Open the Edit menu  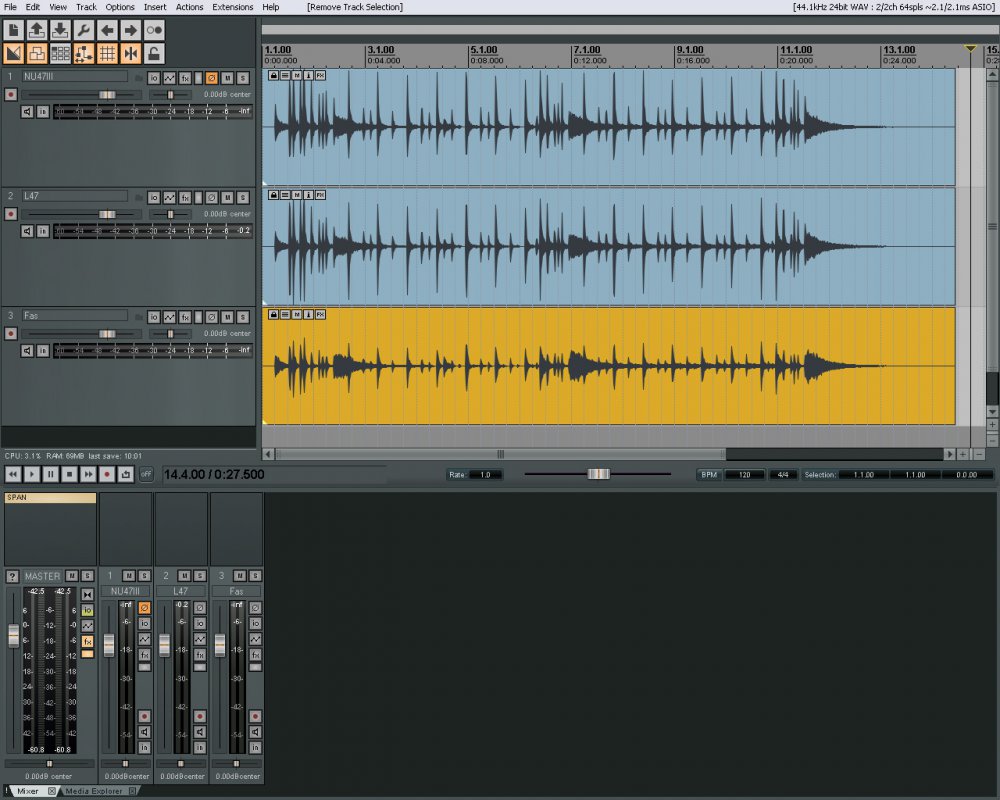[33, 7]
